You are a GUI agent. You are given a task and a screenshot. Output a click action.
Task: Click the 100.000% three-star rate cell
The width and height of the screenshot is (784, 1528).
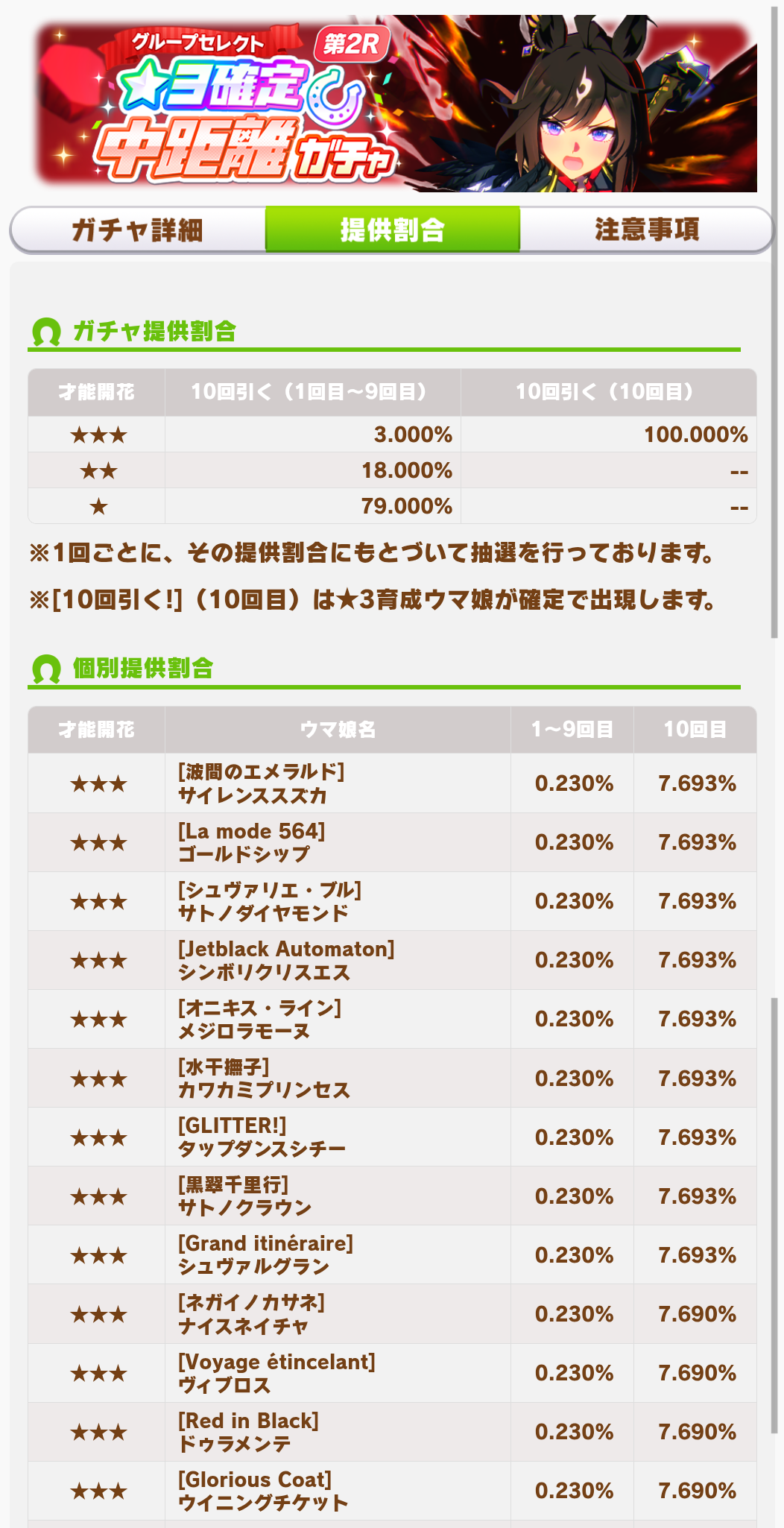tap(609, 435)
